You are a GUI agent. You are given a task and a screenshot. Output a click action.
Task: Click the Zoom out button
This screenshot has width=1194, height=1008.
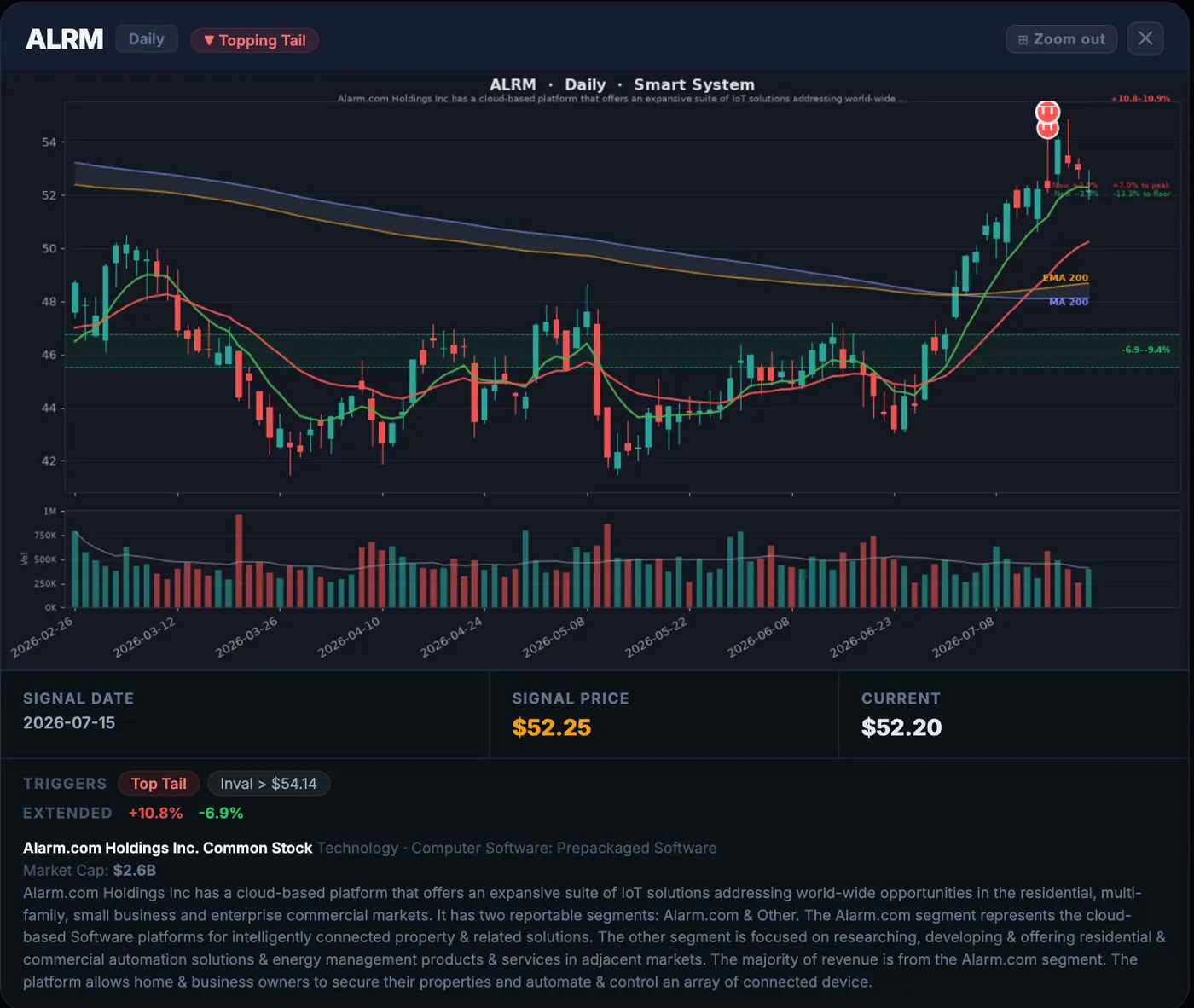[1061, 39]
